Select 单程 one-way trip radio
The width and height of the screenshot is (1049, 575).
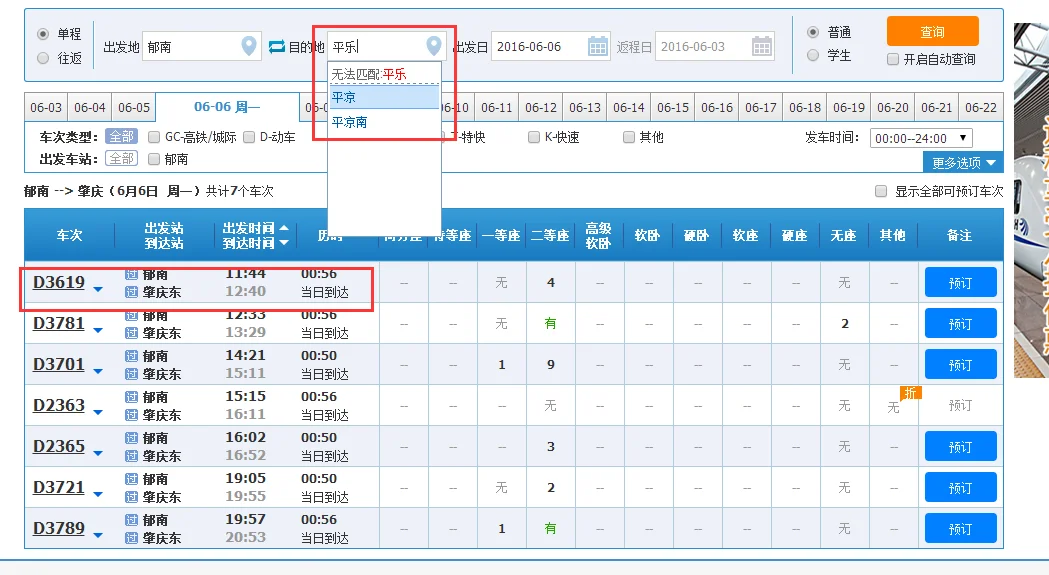(x=43, y=33)
